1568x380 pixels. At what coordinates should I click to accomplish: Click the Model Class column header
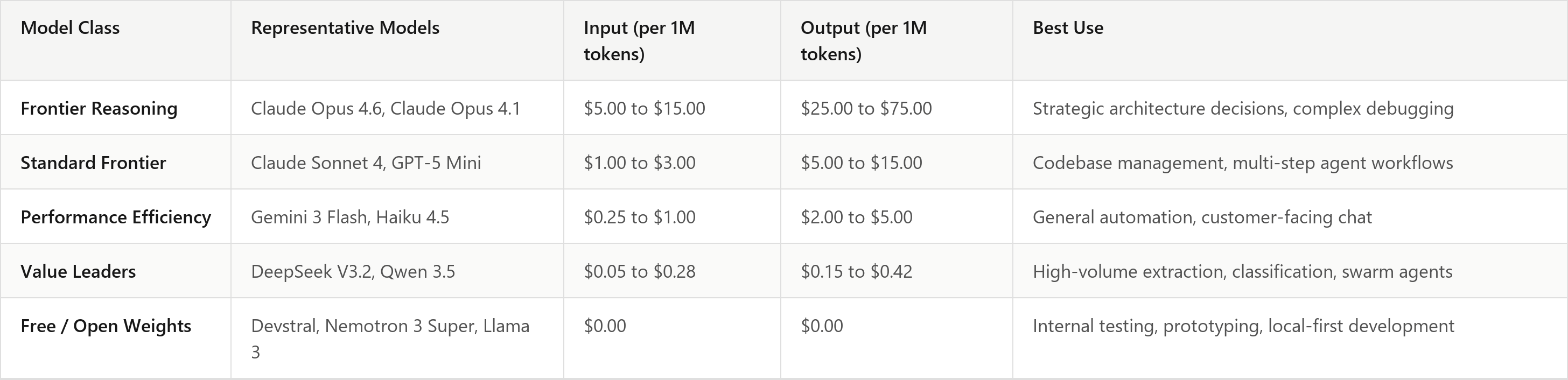70,28
